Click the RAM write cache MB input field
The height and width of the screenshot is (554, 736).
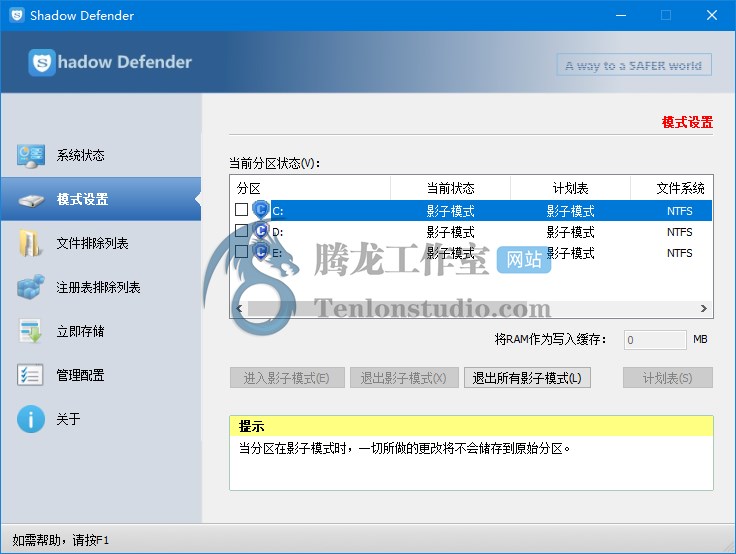[655, 339]
